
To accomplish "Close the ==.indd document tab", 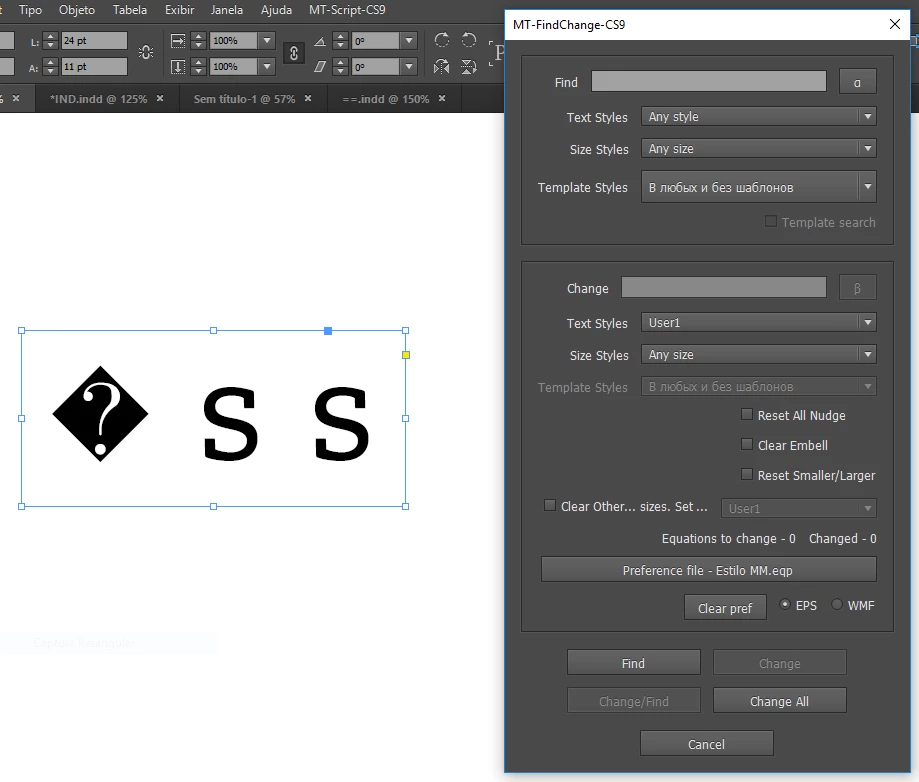I will tap(442, 98).
